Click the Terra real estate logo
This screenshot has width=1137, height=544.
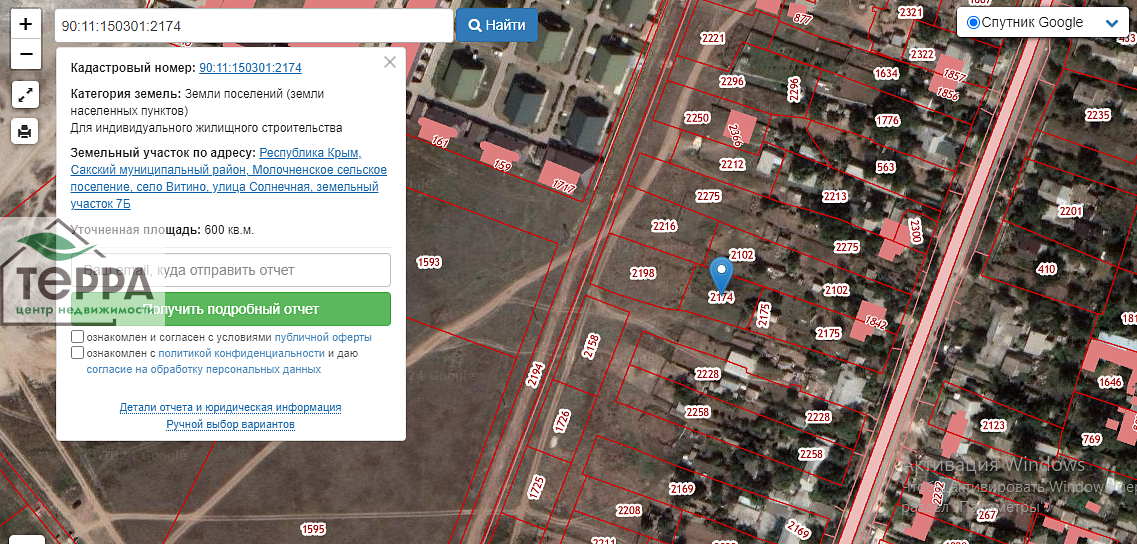pos(80,275)
